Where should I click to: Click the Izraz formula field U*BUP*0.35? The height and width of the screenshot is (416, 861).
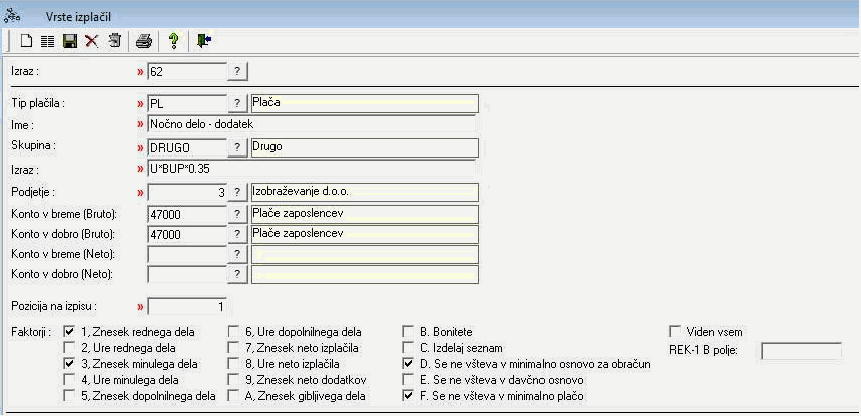[x=311, y=170]
